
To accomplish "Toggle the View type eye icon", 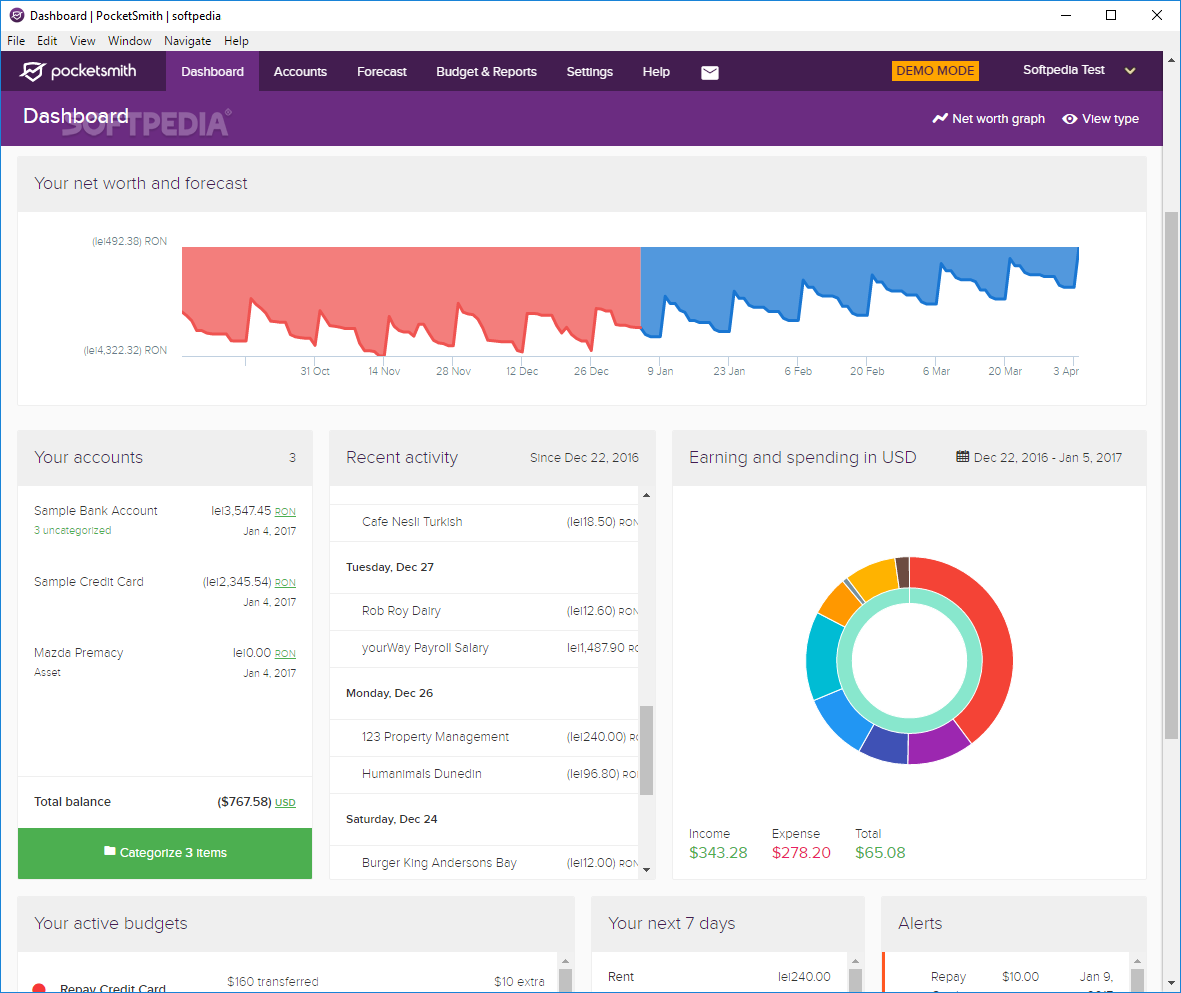I will (1070, 118).
